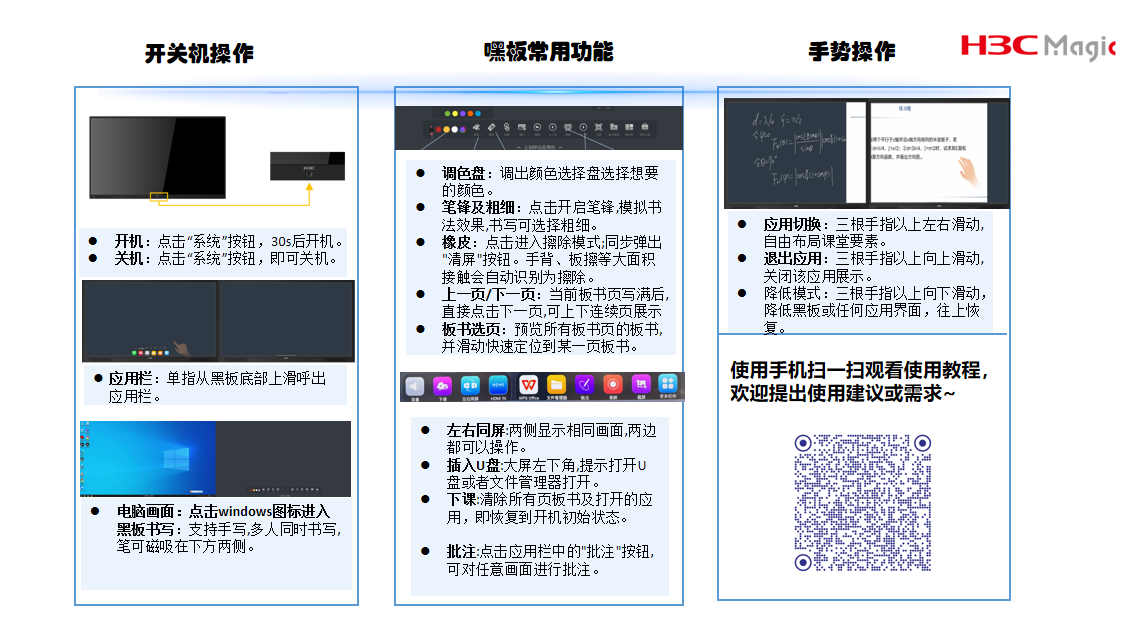Click the 手势操作 heading
The image size is (1139, 624).
tap(851, 52)
